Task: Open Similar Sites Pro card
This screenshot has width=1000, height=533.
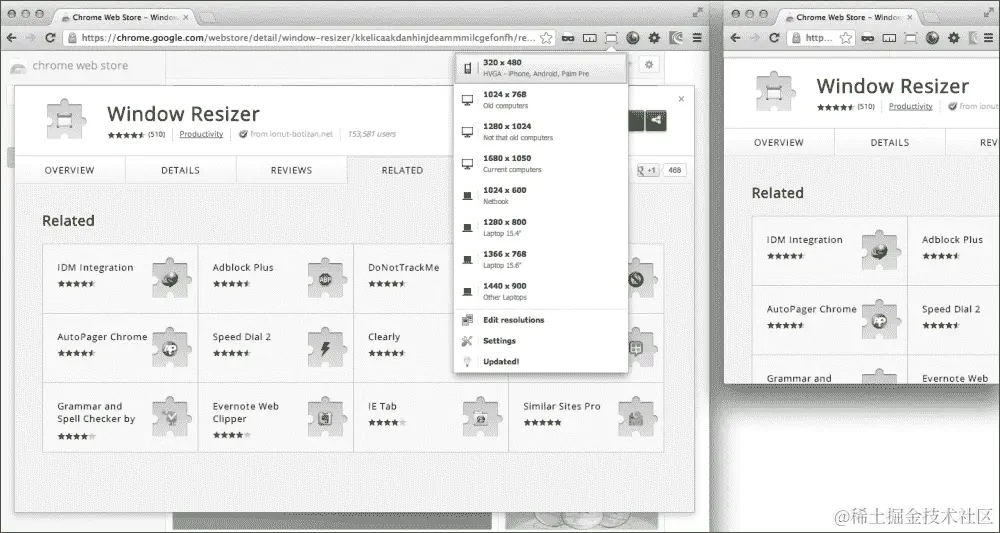Action: tap(586, 418)
